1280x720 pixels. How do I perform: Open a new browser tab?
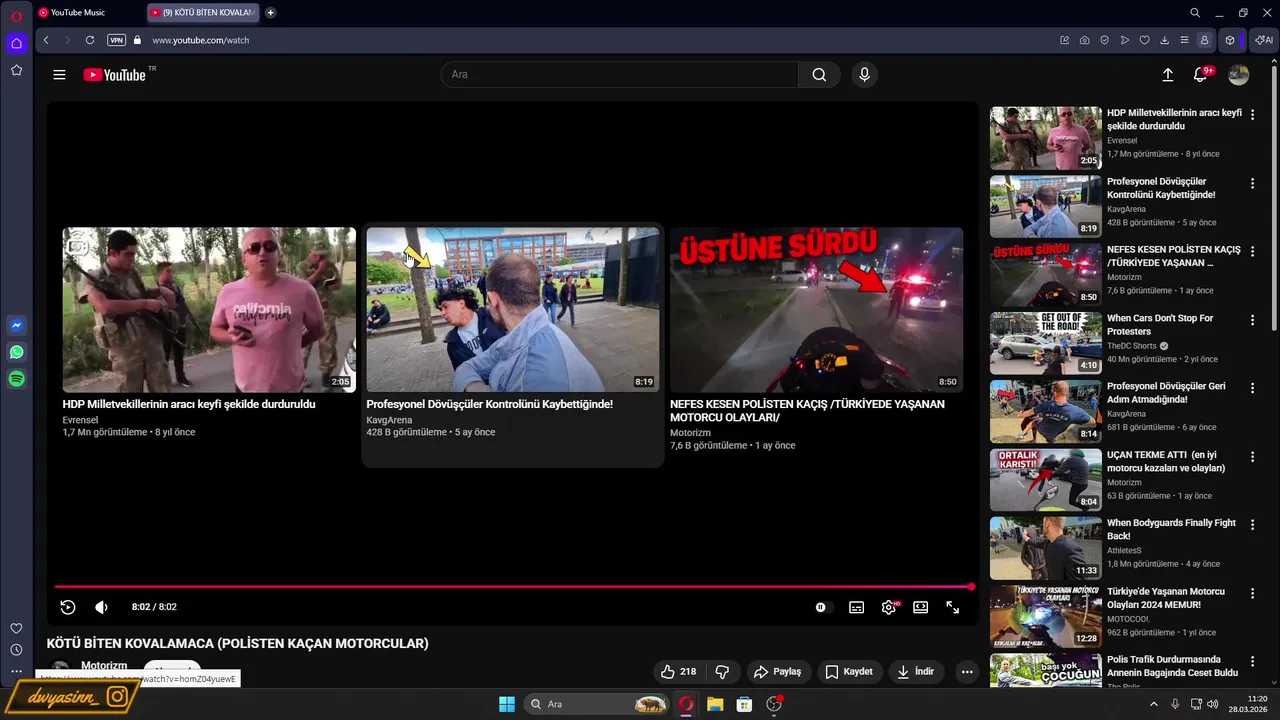pos(270,13)
